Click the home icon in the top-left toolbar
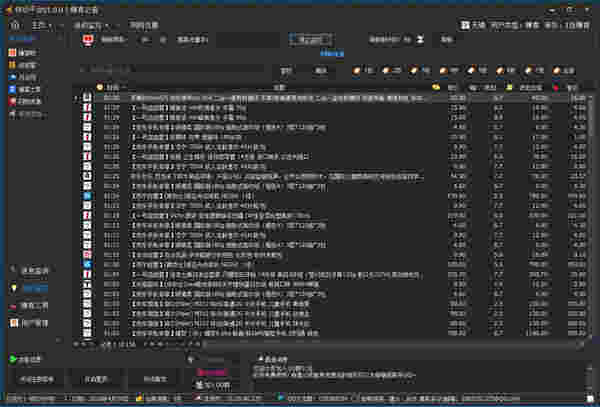The image size is (600, 407). coord(12,23)
